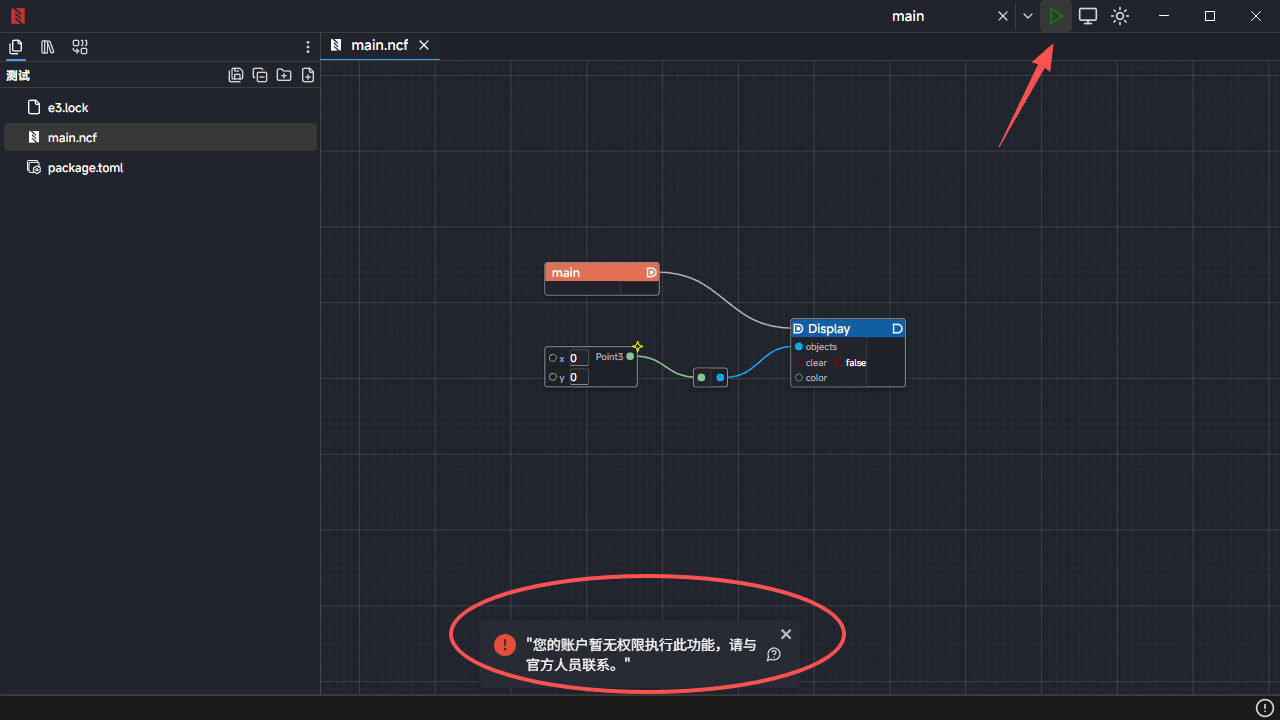
Task: Collapse all folders in the explorer
Action: tap(260, 75)
